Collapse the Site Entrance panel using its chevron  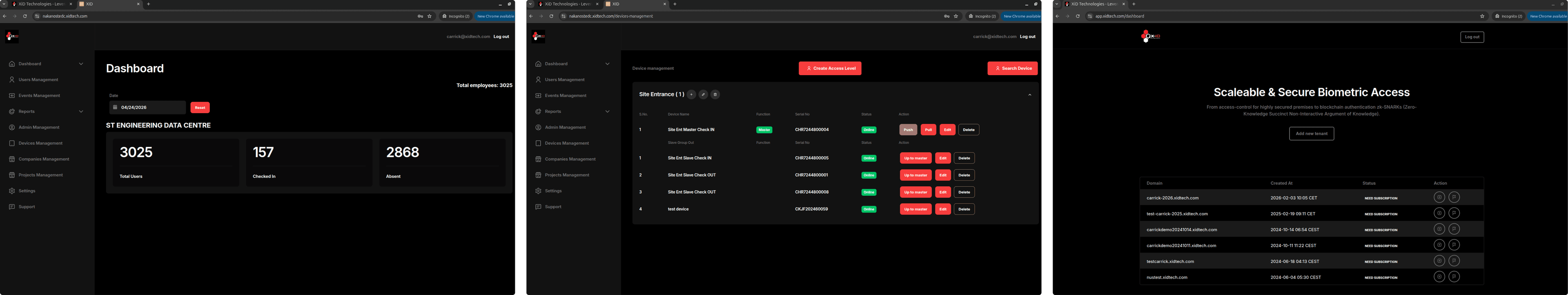click(x=1030, y=95)
